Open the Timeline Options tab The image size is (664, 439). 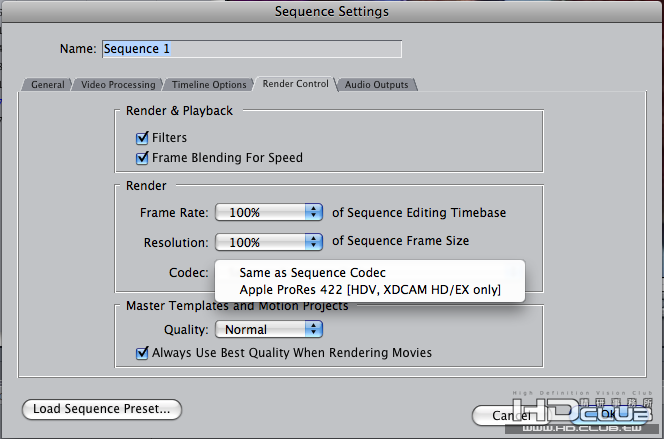[208, 85]
